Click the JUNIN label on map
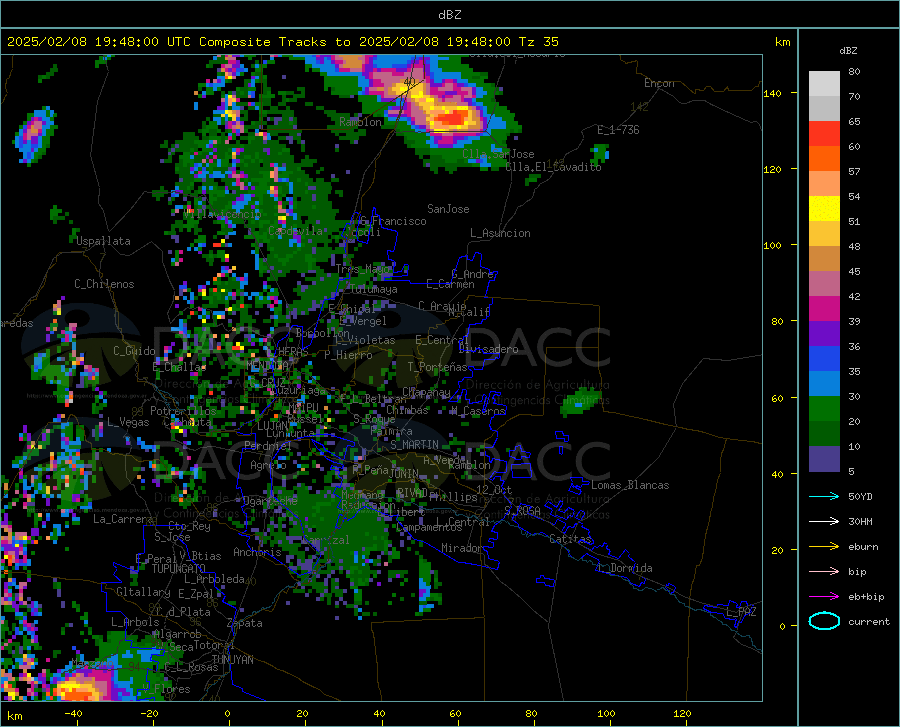This screenshot has width=900, height=727. coord(404,473)
